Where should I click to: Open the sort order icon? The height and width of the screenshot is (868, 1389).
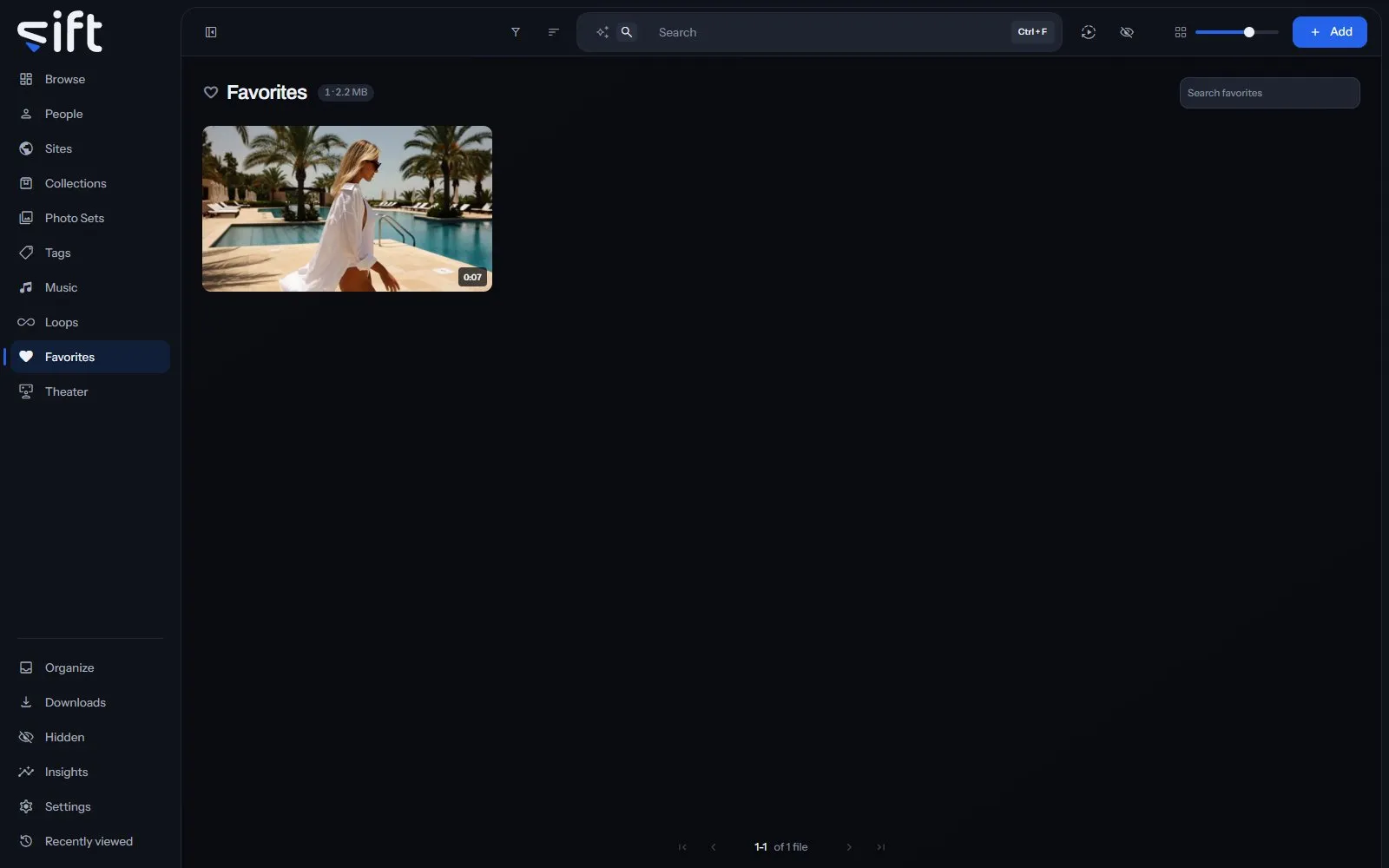pyautogui.click(x=554, y=32)
